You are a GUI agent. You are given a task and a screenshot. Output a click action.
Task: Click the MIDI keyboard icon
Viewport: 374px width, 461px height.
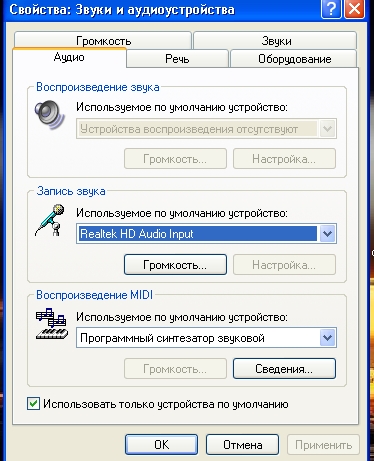(x=52, y=324)
